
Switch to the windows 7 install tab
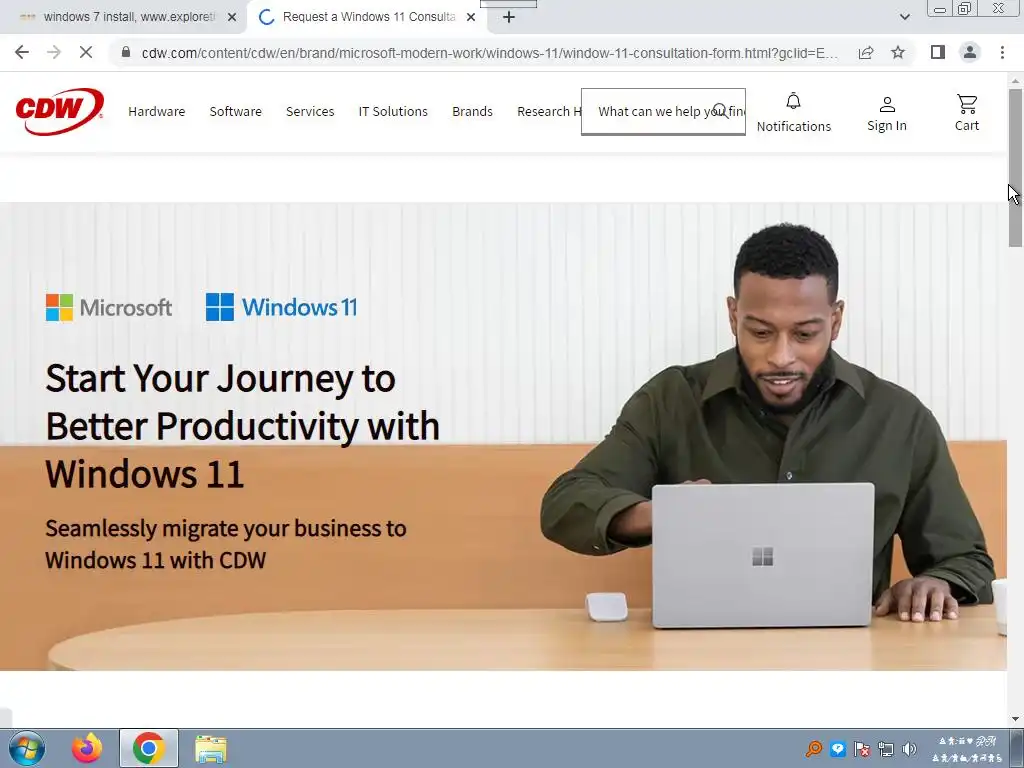click(x=123, y=17)
